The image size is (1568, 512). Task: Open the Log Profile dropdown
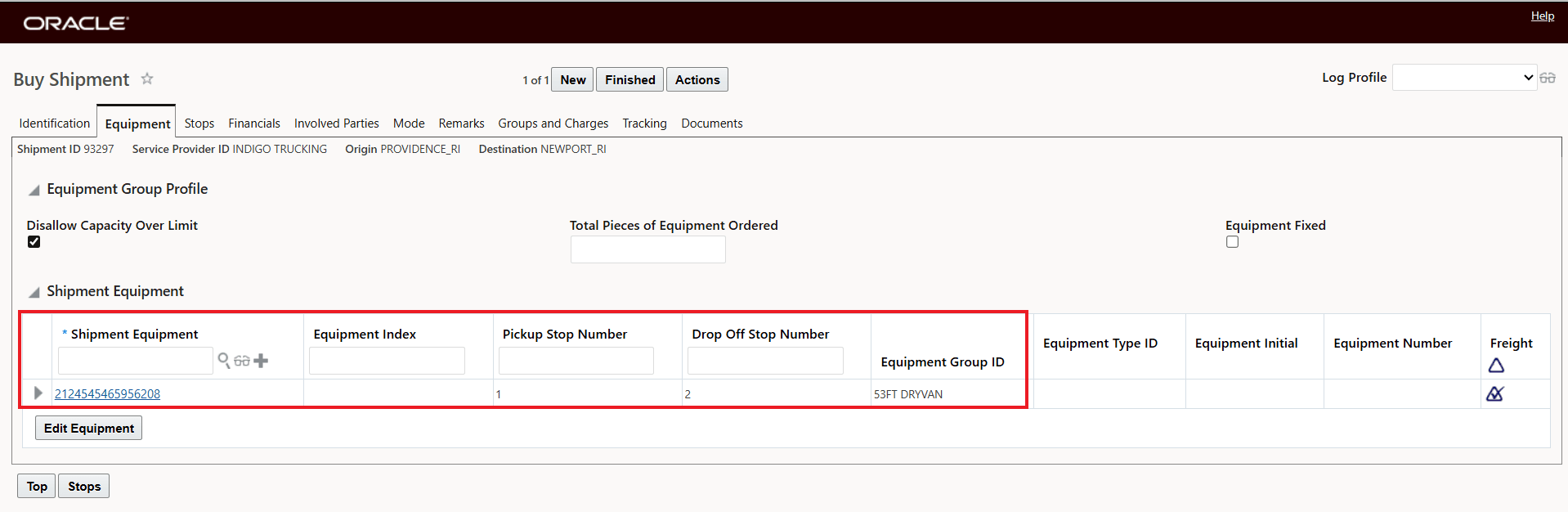point(1464,78)
